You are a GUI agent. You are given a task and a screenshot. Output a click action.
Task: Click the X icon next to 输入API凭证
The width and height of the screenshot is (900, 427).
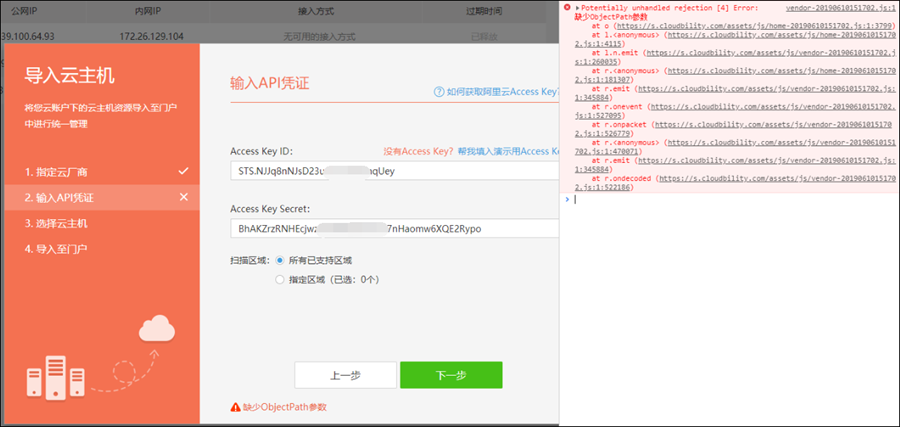point(183,197)
